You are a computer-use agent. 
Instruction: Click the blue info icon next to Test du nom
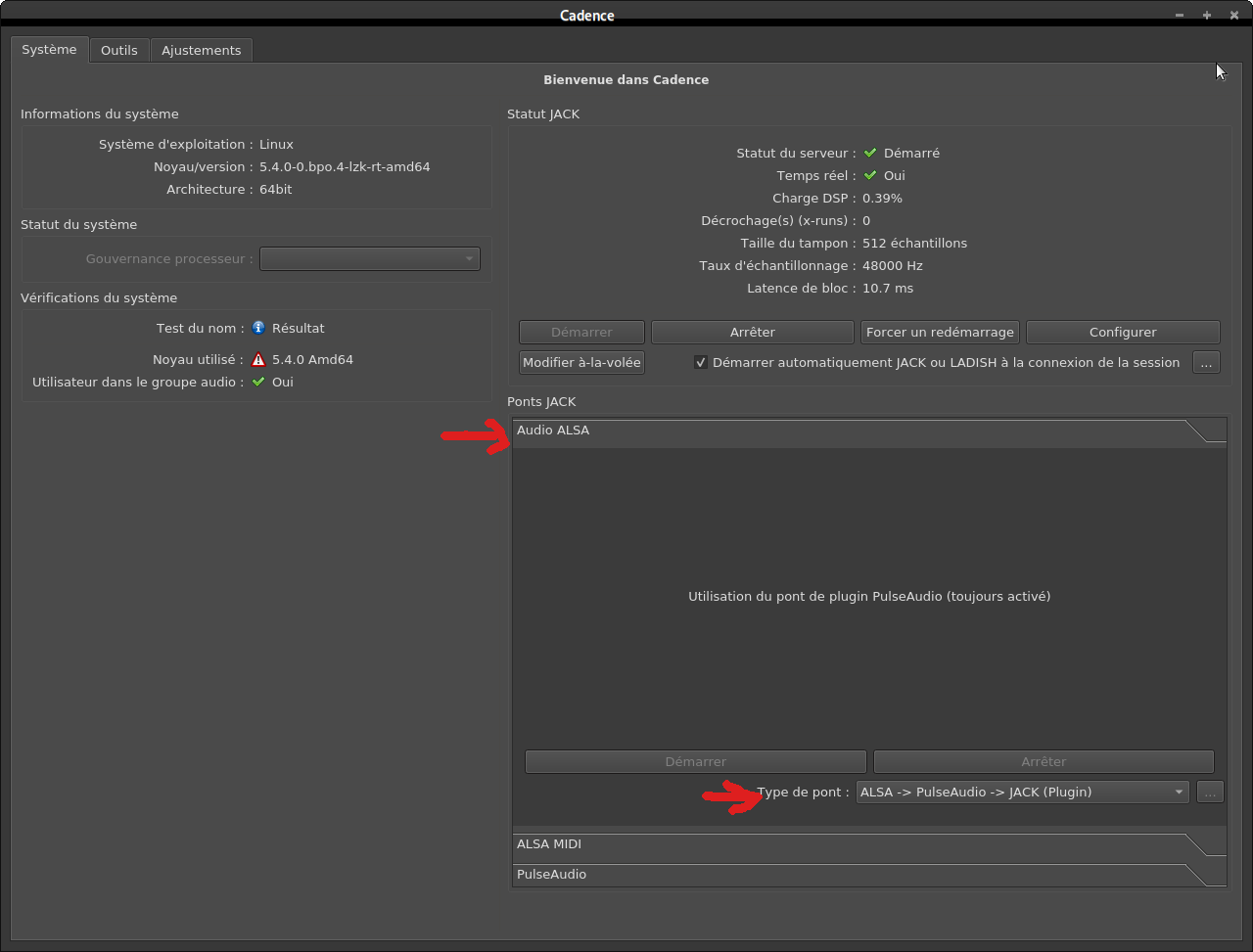[258, 328]
